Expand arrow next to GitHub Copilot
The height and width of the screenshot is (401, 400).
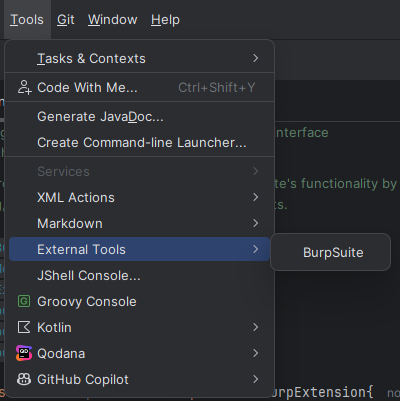coord(255,379)
